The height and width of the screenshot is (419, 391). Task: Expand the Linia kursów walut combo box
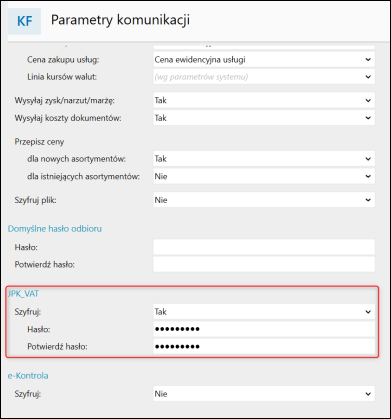pos(264,77)
